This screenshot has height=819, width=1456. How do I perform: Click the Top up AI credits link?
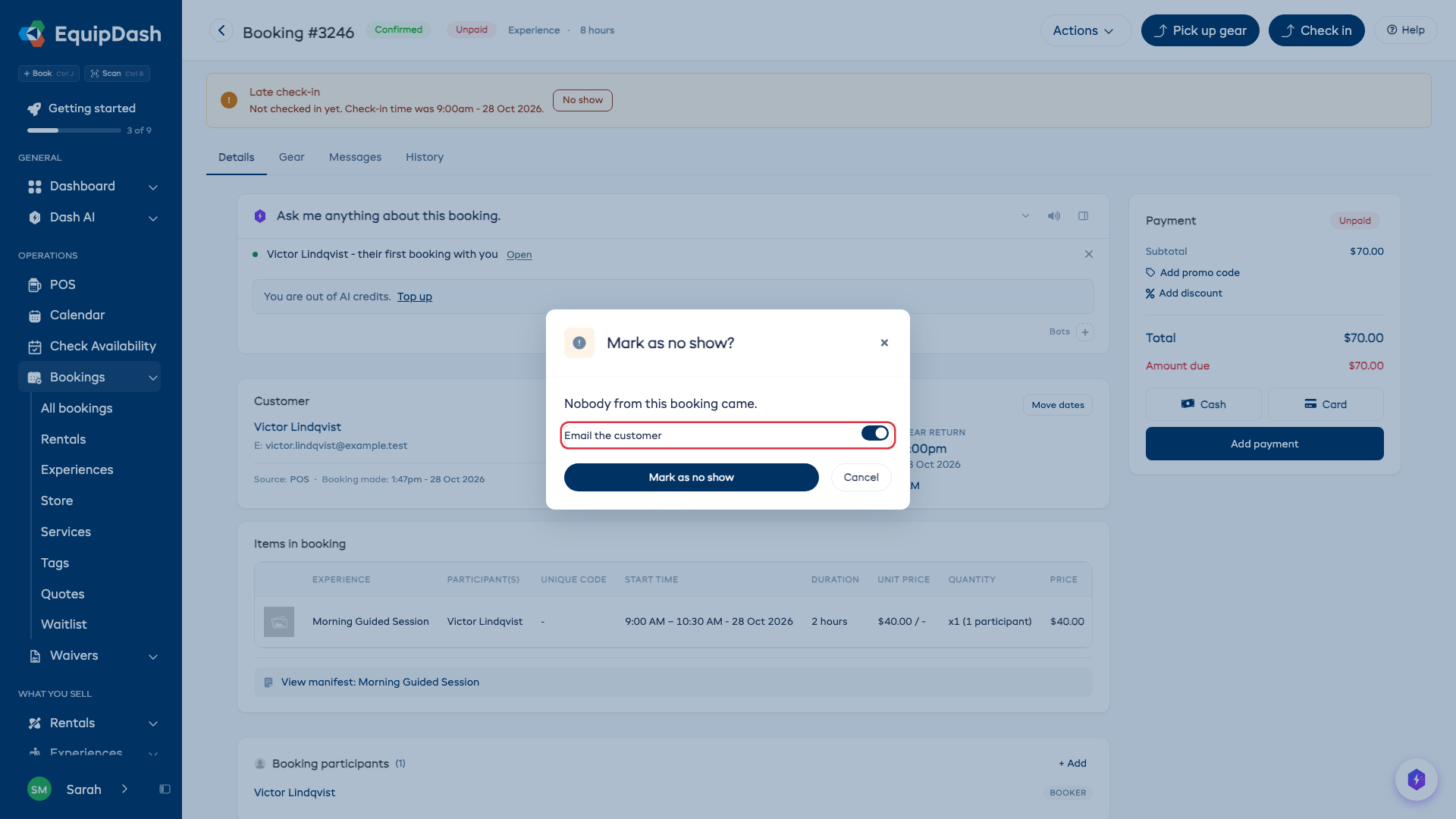(x=414, y=297)
